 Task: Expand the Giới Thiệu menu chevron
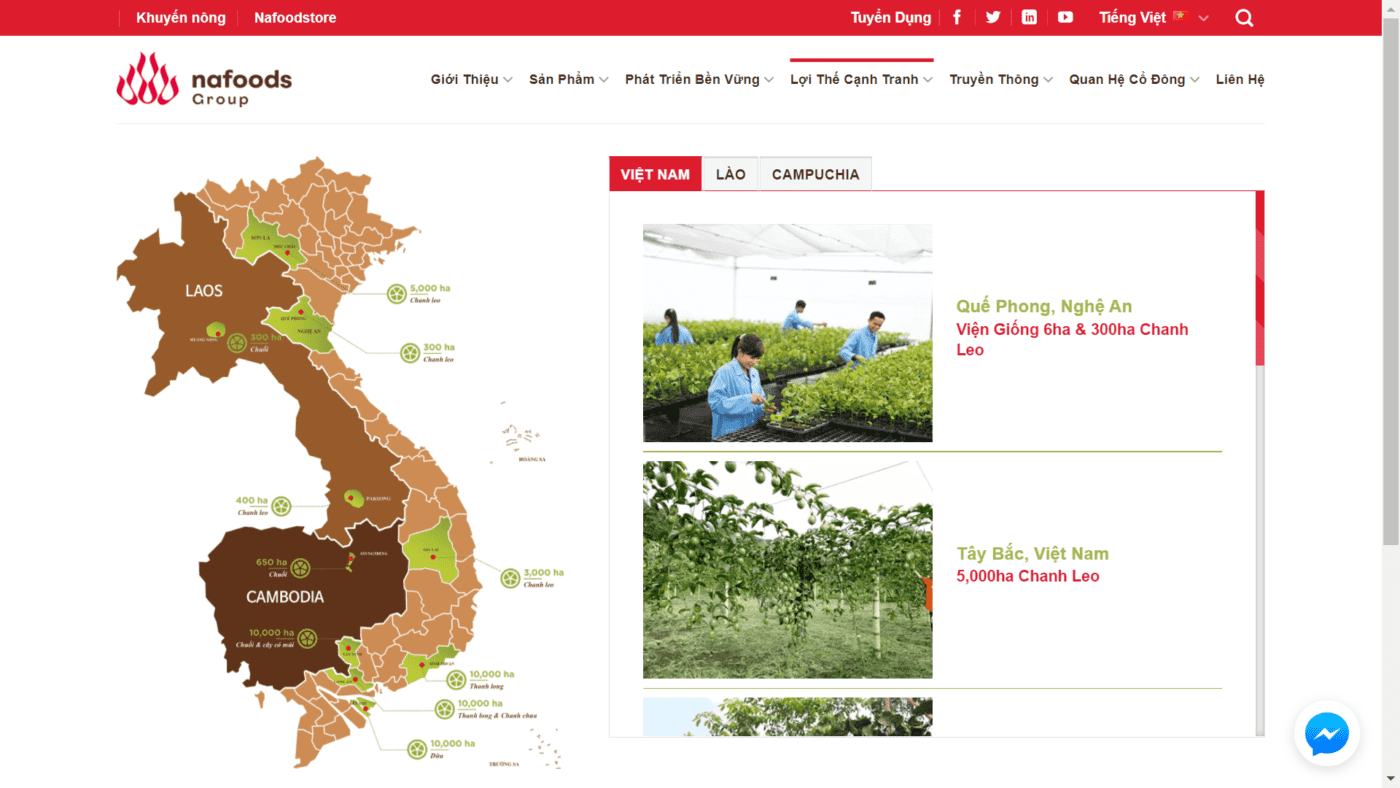click(508, 80)
